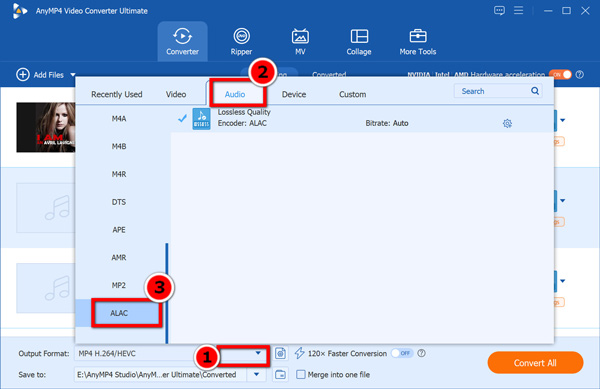Choose APE format in list

119,230
